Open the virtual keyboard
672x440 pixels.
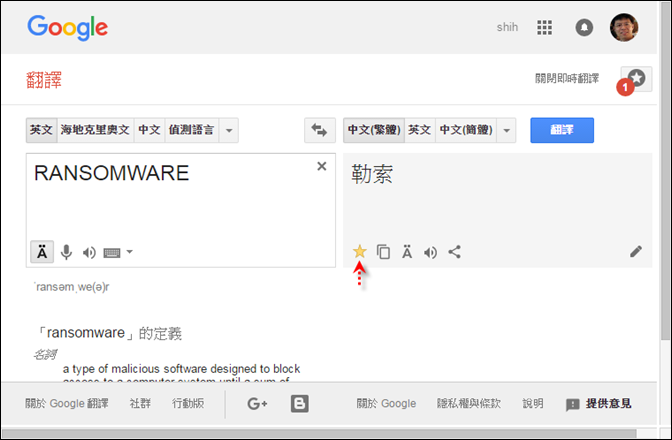tap(112, 253)
